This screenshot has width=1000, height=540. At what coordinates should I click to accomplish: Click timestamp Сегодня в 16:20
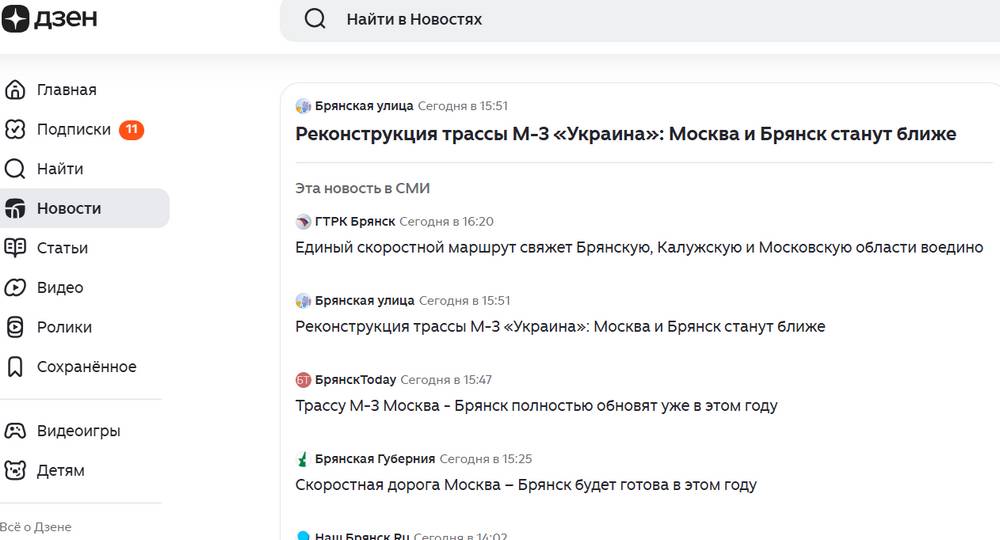coord(446,222)
